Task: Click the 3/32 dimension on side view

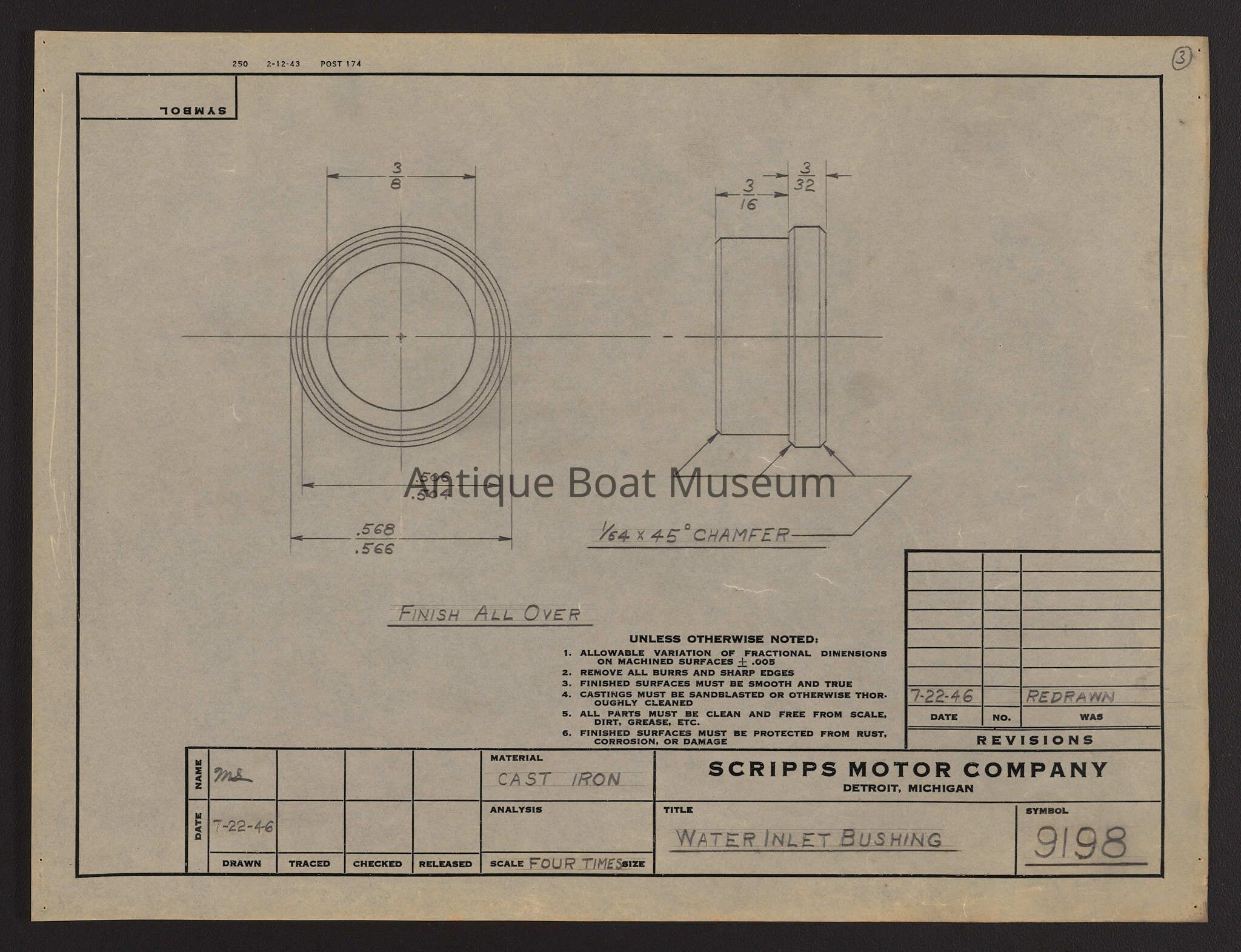Action: tap(805, 176)
